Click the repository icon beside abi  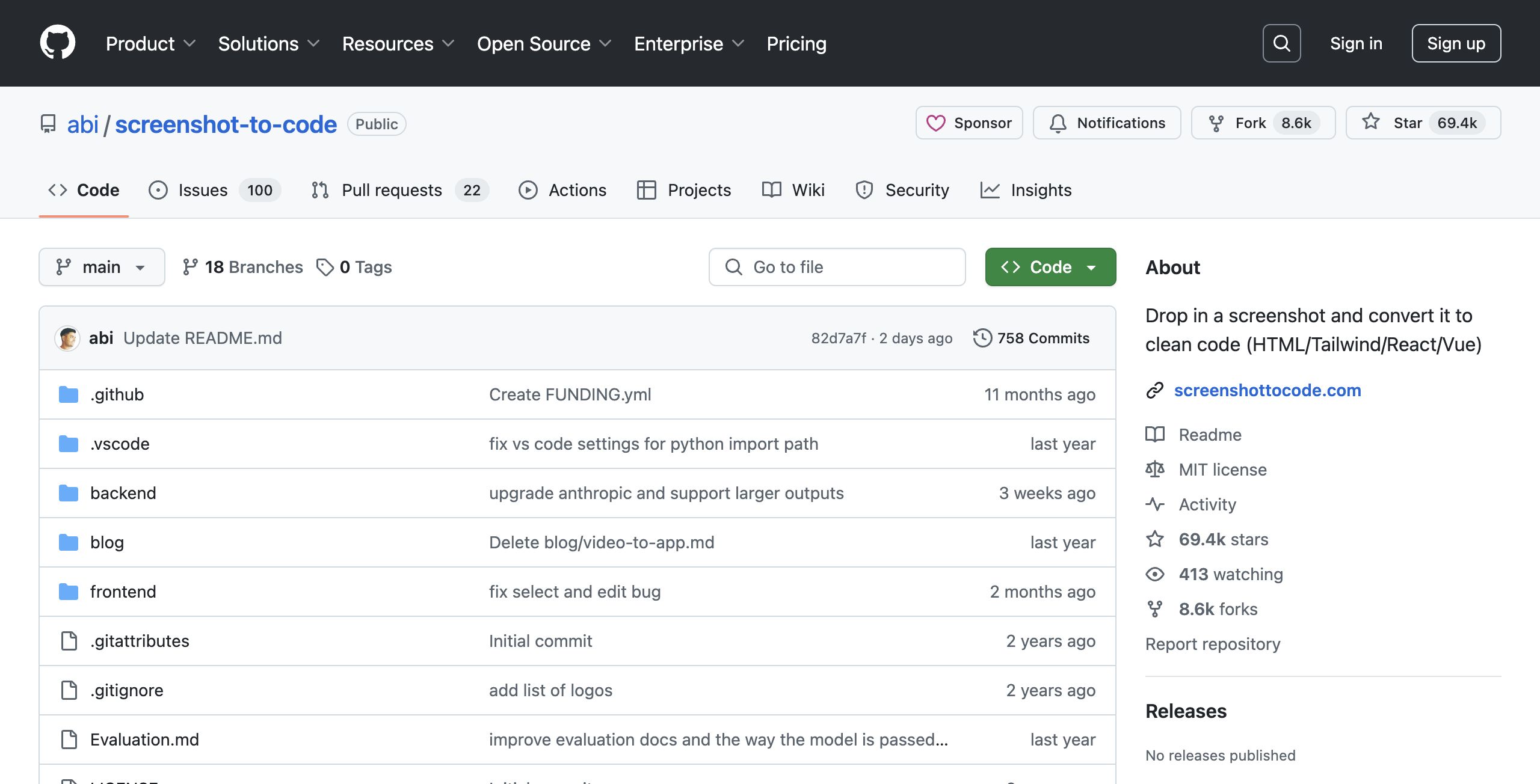tap(48, 124)
